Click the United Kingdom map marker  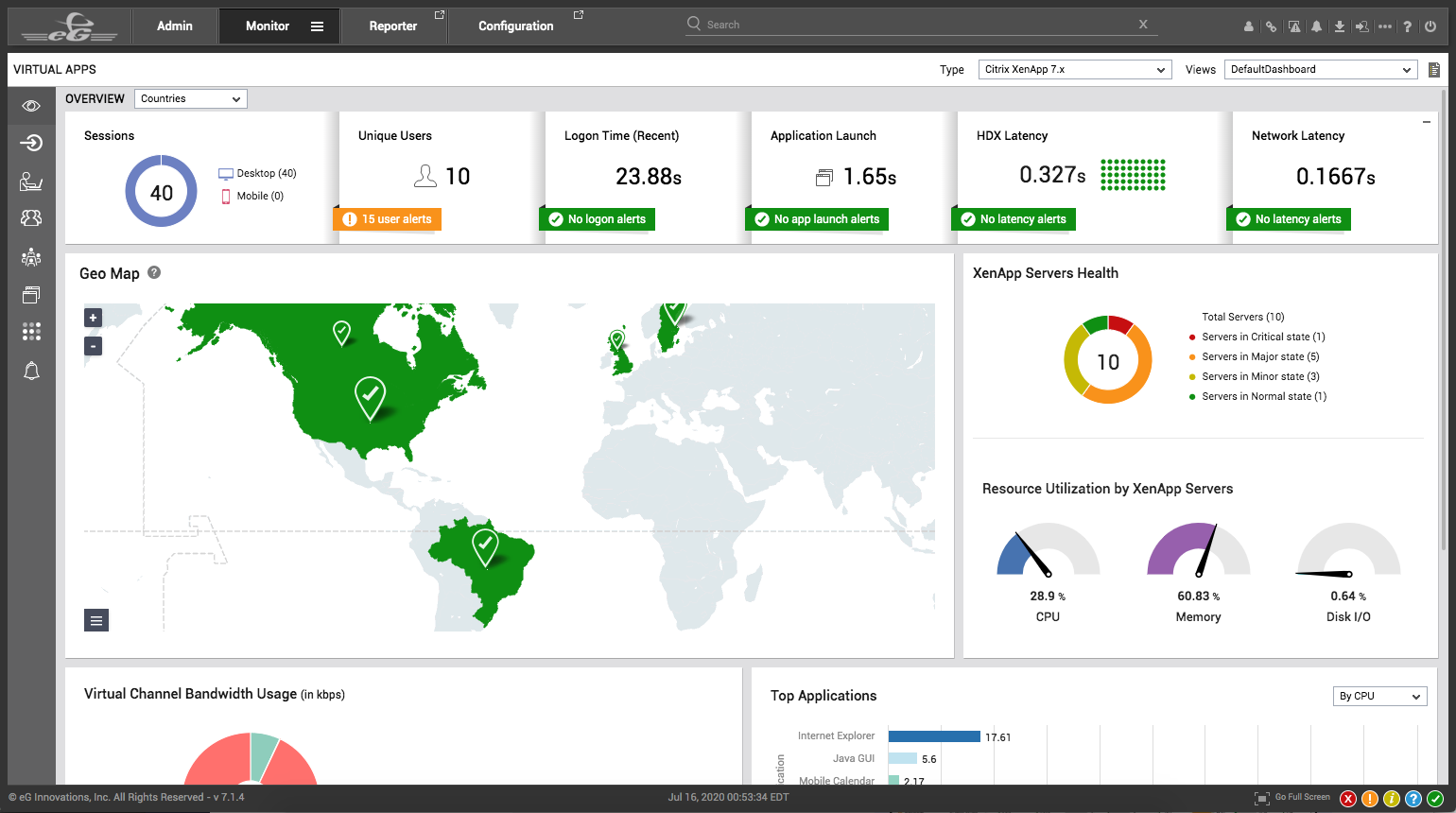tap(617, 340)
